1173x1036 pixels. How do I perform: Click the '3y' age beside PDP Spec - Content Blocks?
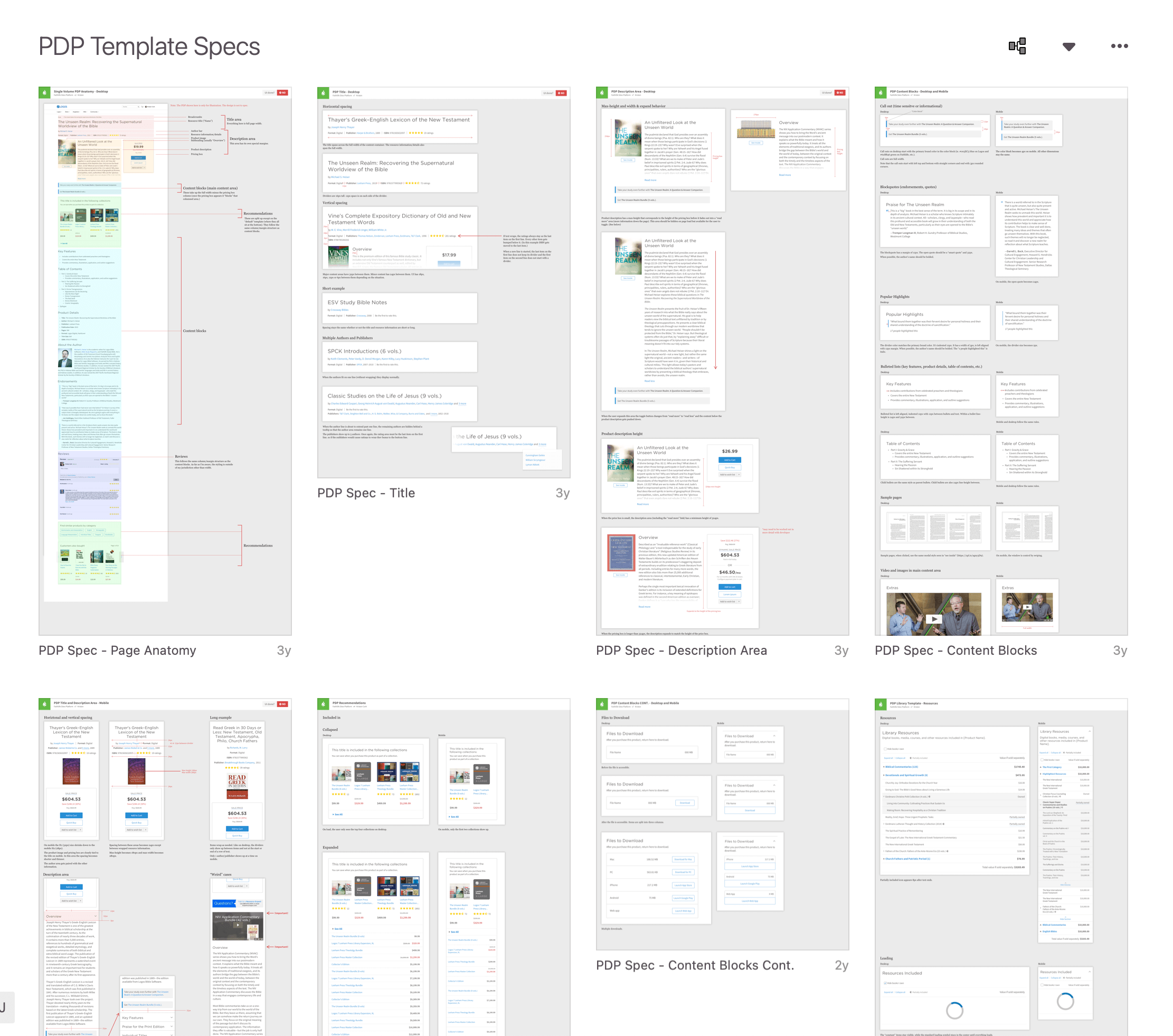coord(1120,651)
